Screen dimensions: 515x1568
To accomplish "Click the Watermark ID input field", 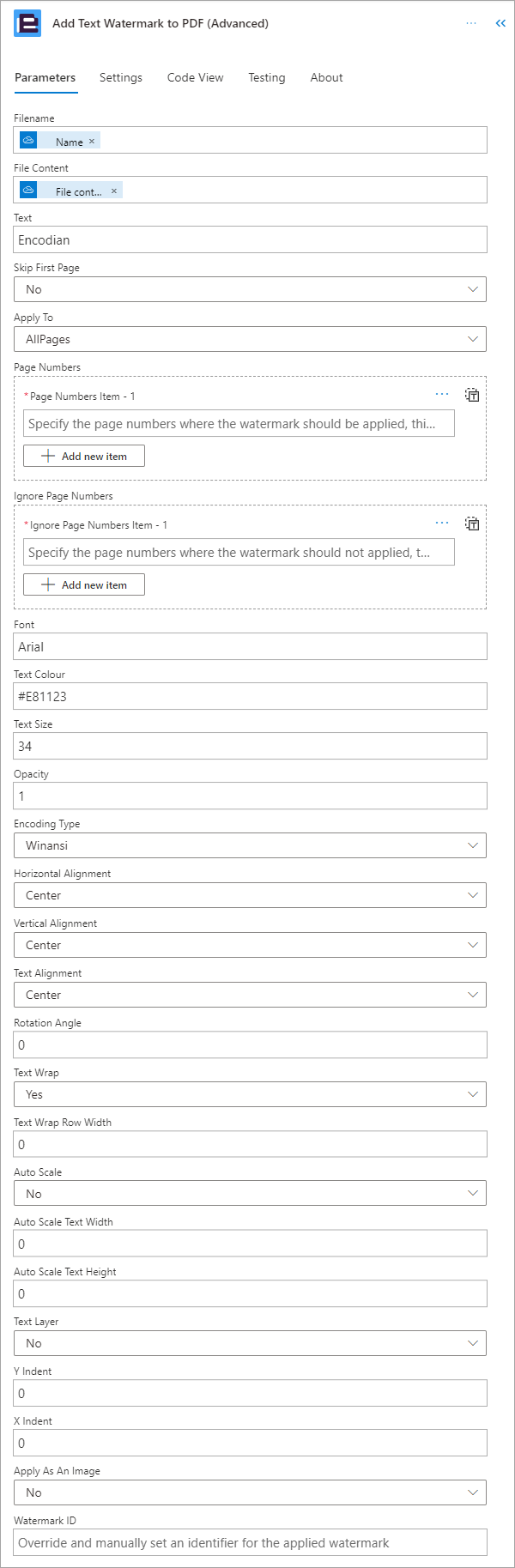I will 251,1542.
